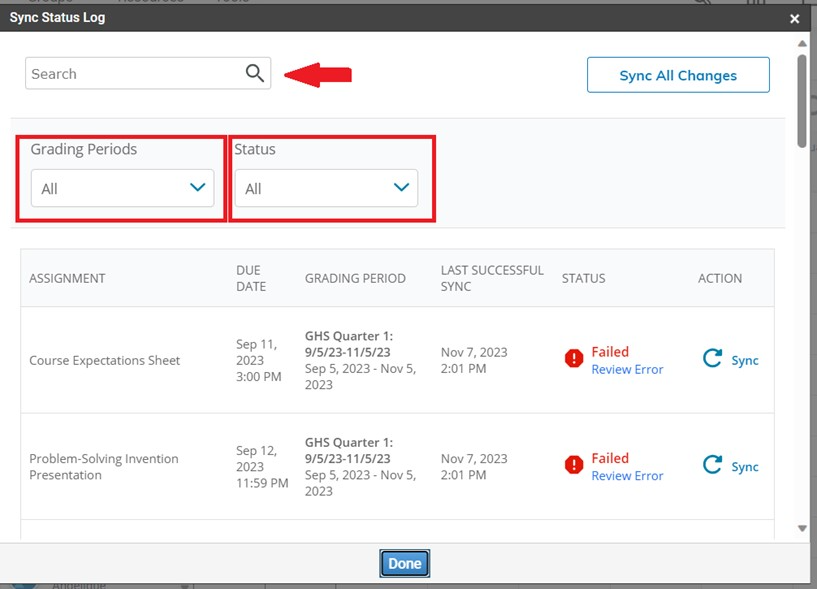Click the Last Successful Sync column header
The width and height of the screenshot is (817, 589).
click(492, 278)
